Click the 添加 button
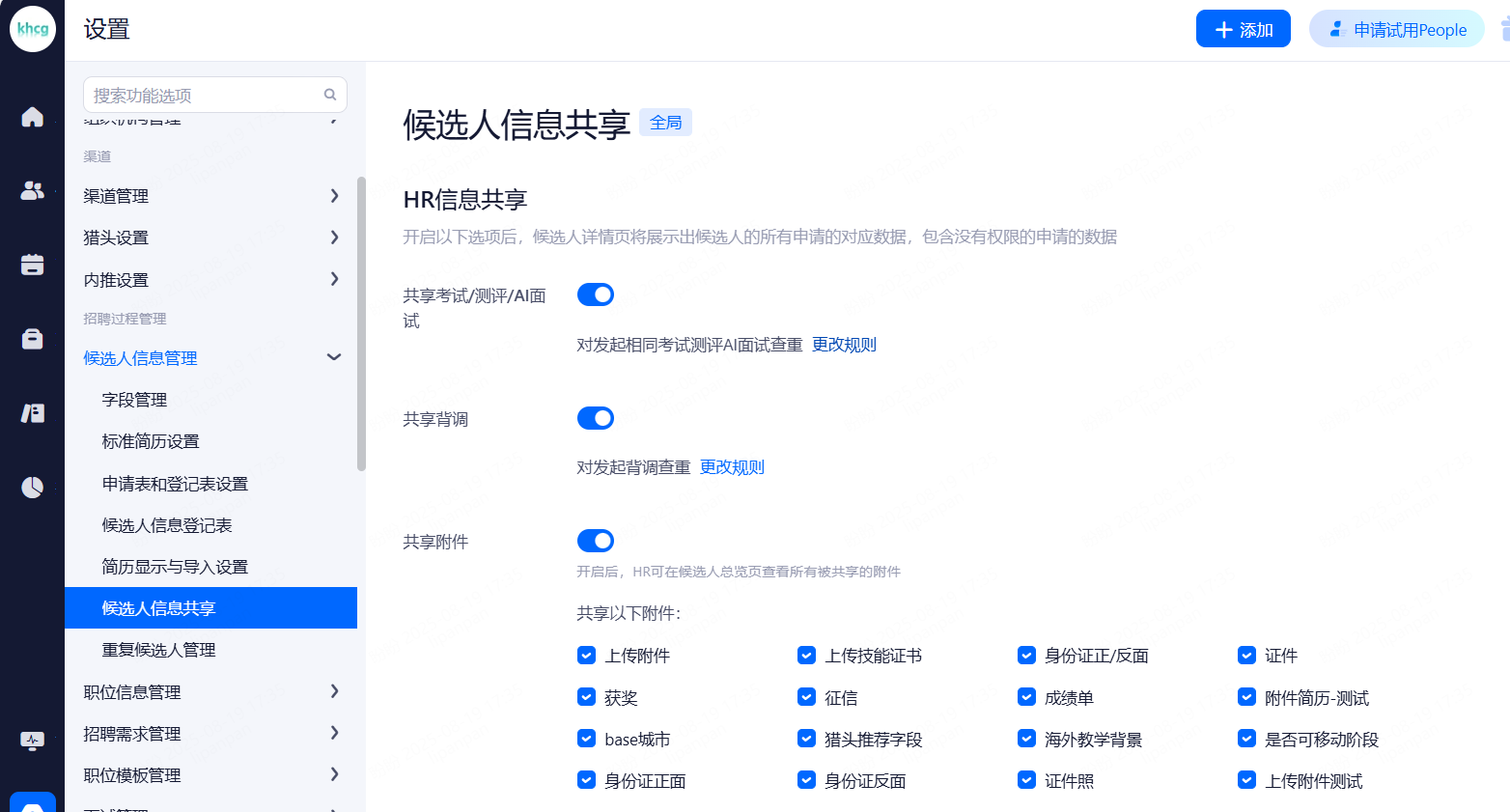 point(1243,30)
